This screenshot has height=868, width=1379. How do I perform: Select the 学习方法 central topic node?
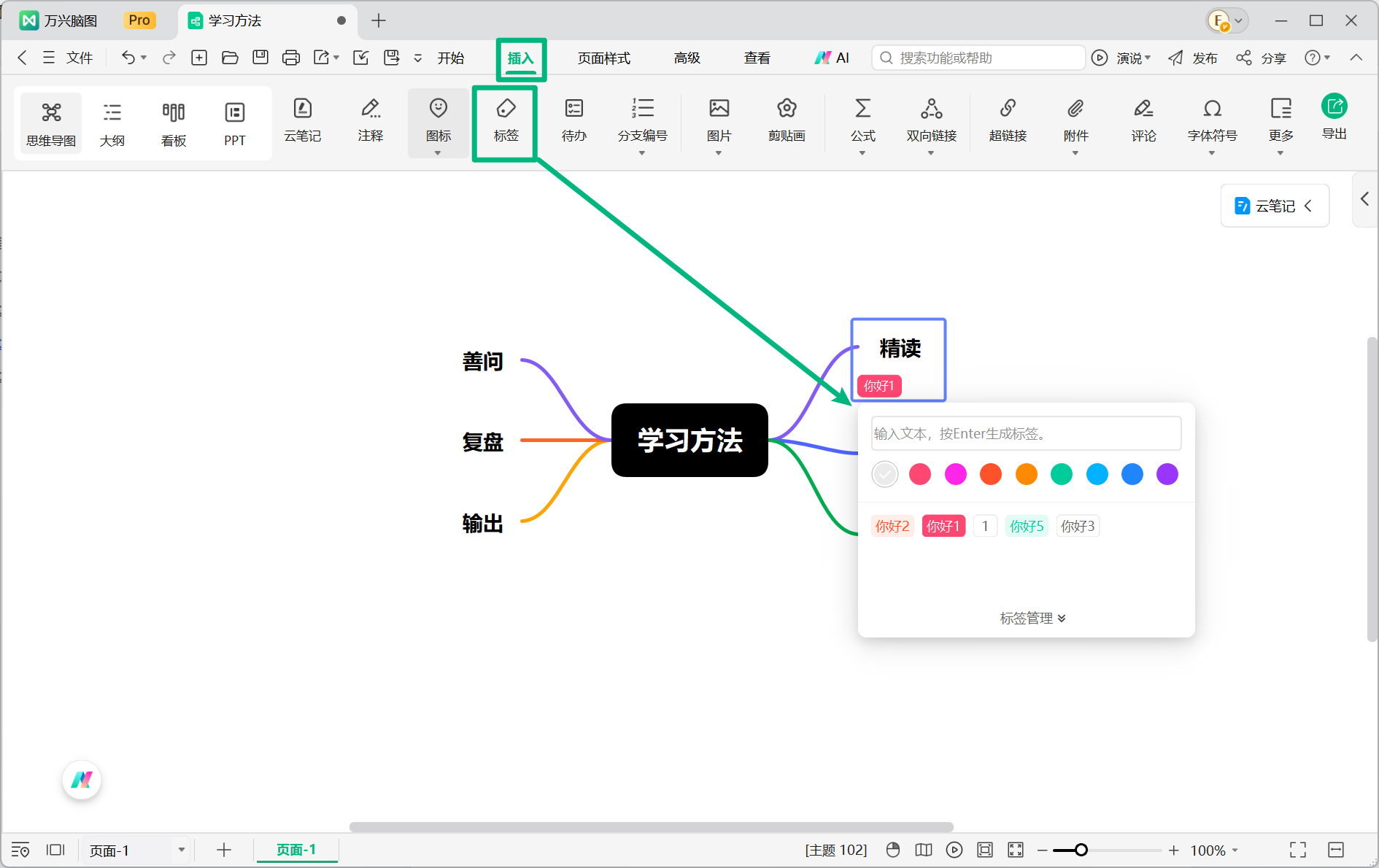pos(689,440)
